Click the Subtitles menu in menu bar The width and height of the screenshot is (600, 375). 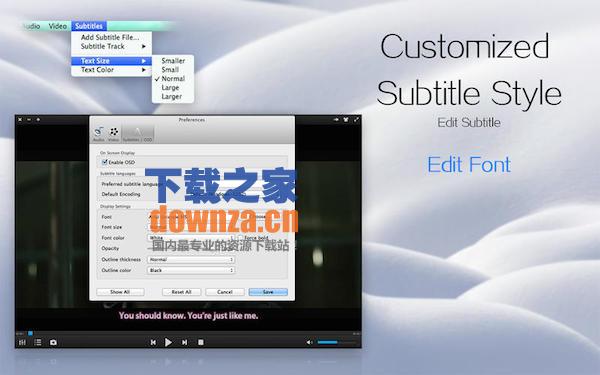[89, 26]
